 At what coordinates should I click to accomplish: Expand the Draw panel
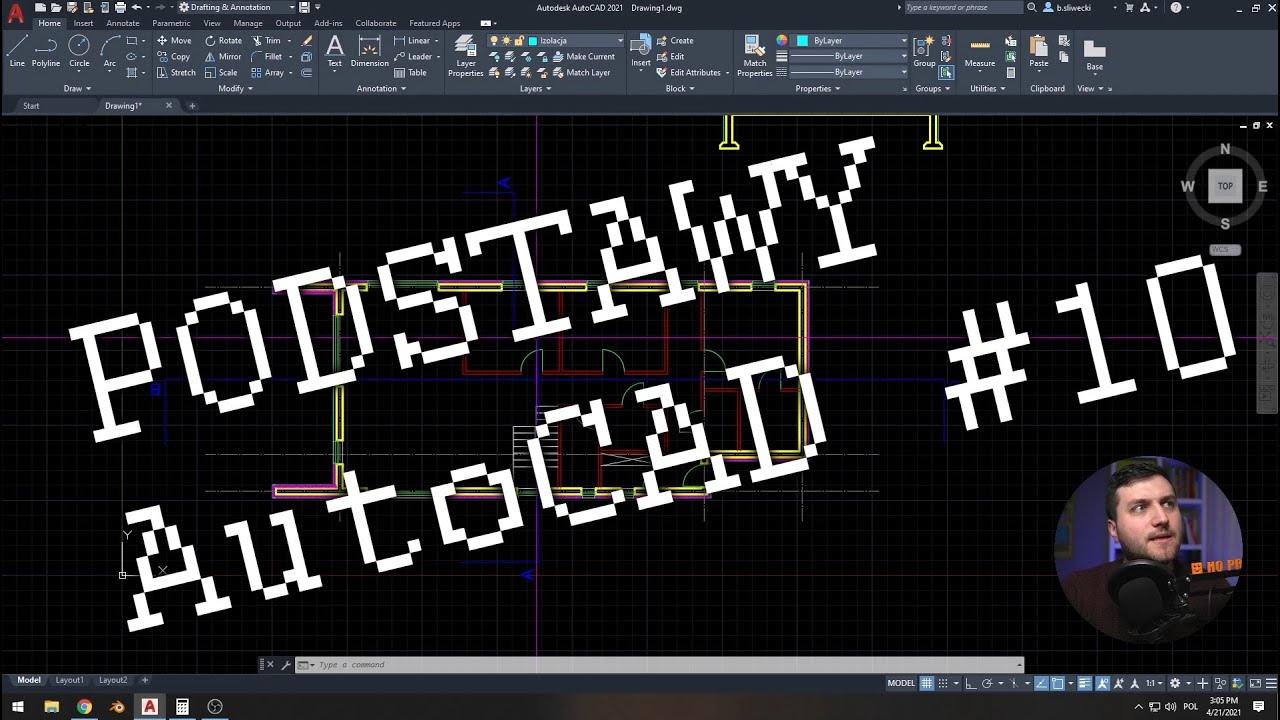(77, 88)
